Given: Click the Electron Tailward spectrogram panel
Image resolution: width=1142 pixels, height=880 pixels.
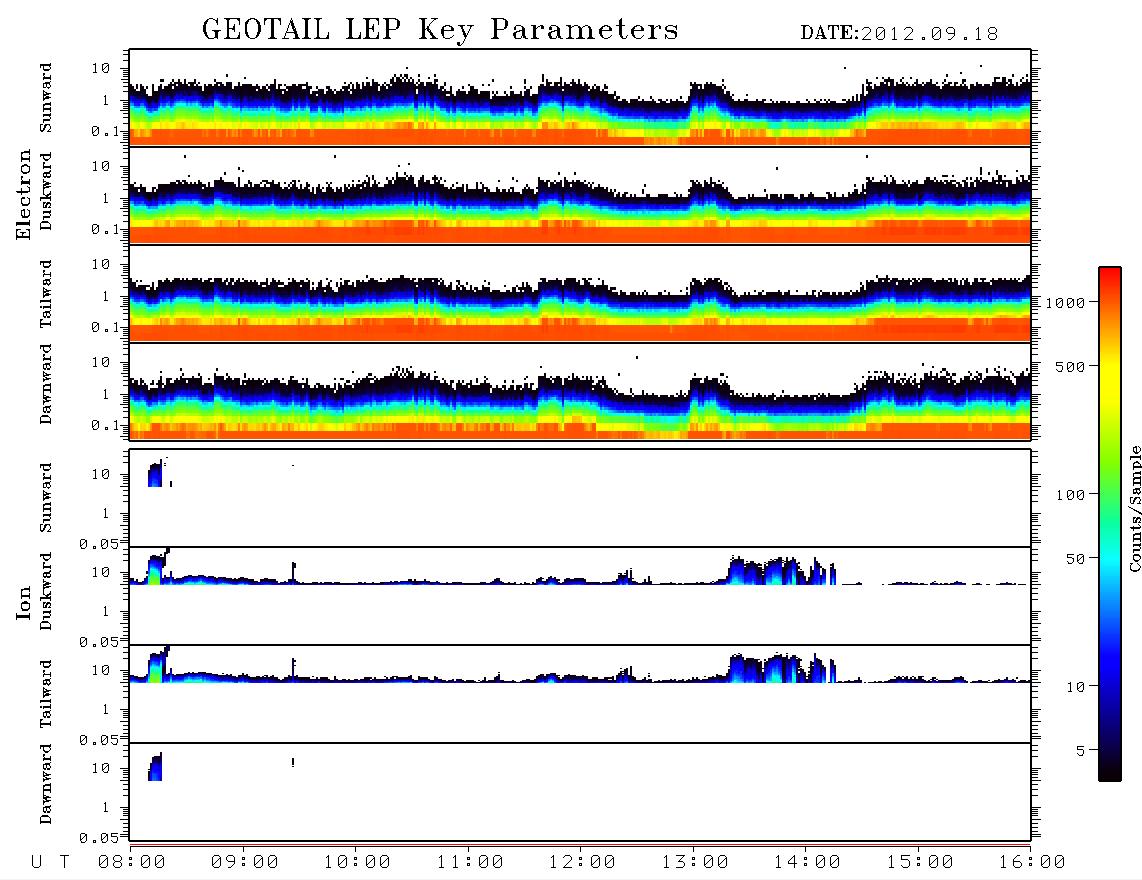Looking at the screenshot, I should [x=580, y=294].
